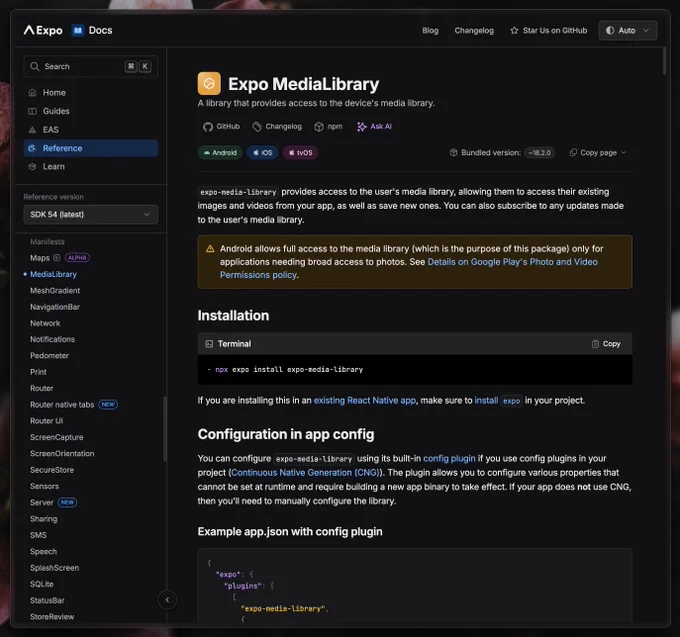680x637 pixels.
Task: Click the EAS sidebar icon
Action: click(33, 130)
